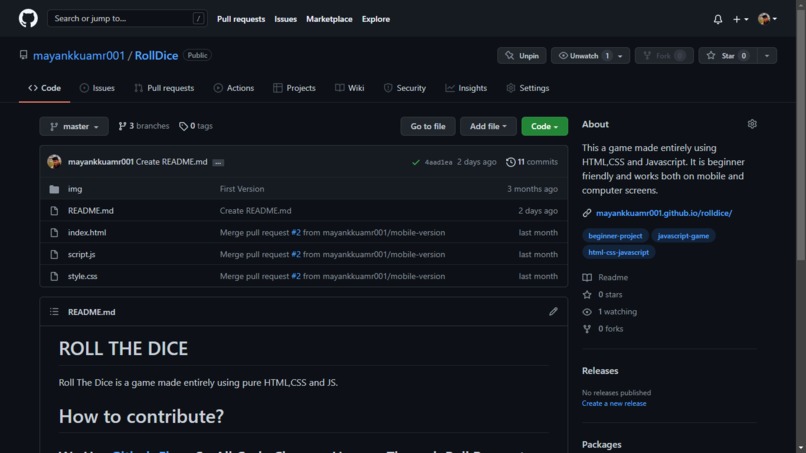Open the RollDice repository link
The height and width of the screenshot is (453, 806).
156,56
